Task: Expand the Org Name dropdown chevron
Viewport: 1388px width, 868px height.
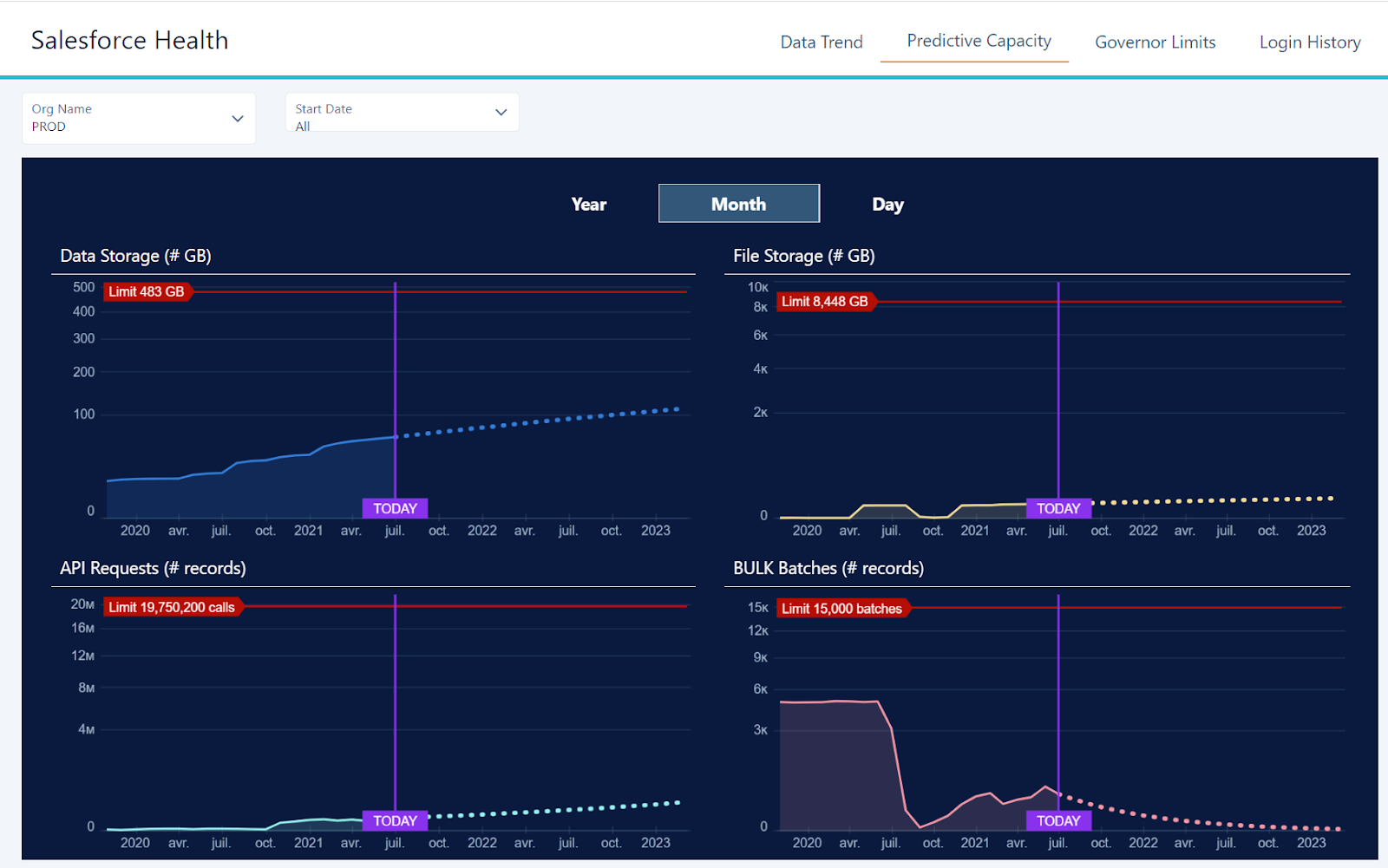Action: coord(238,119)
